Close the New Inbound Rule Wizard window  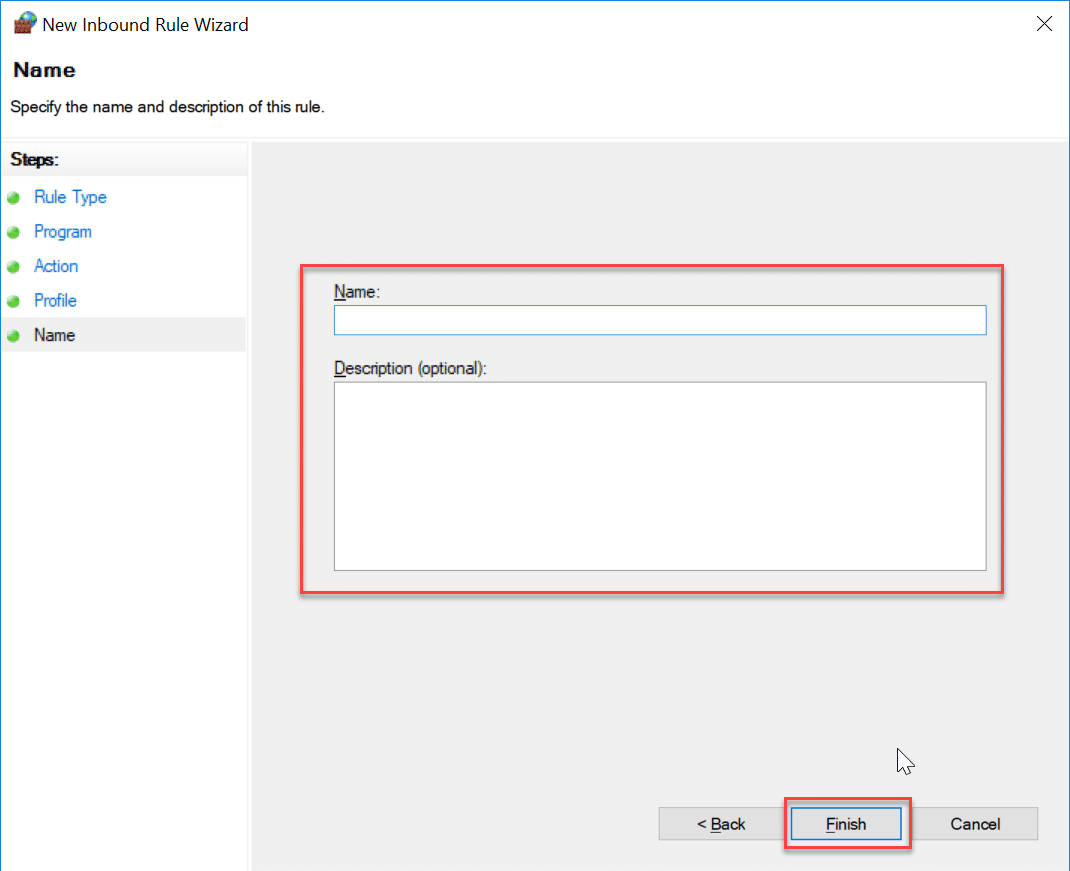1044,23
